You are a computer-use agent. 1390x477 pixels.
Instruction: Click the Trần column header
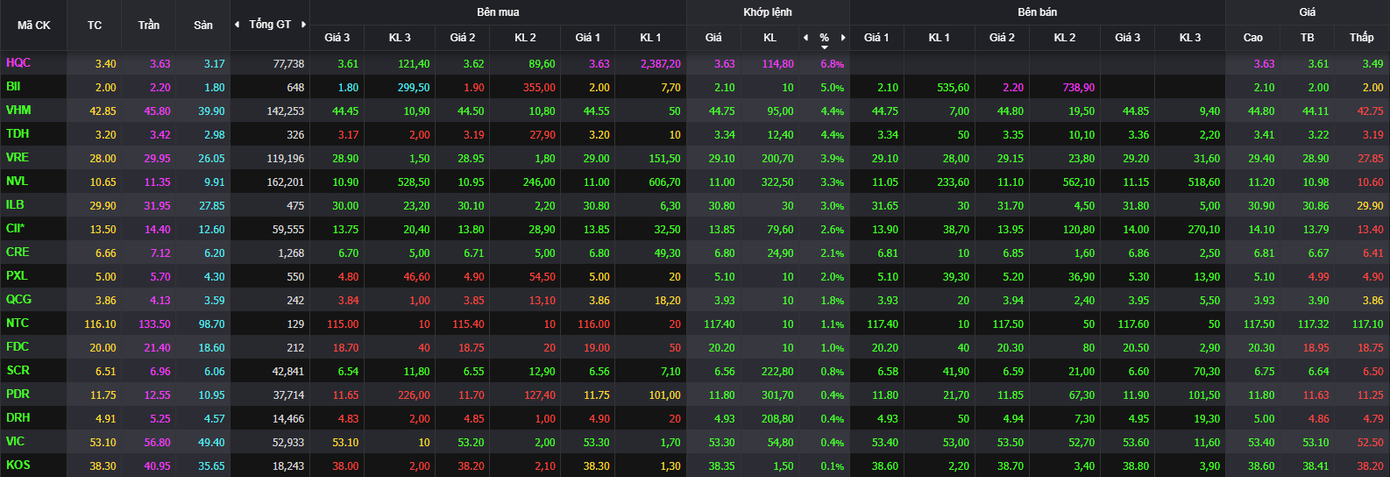pos(148,25)
